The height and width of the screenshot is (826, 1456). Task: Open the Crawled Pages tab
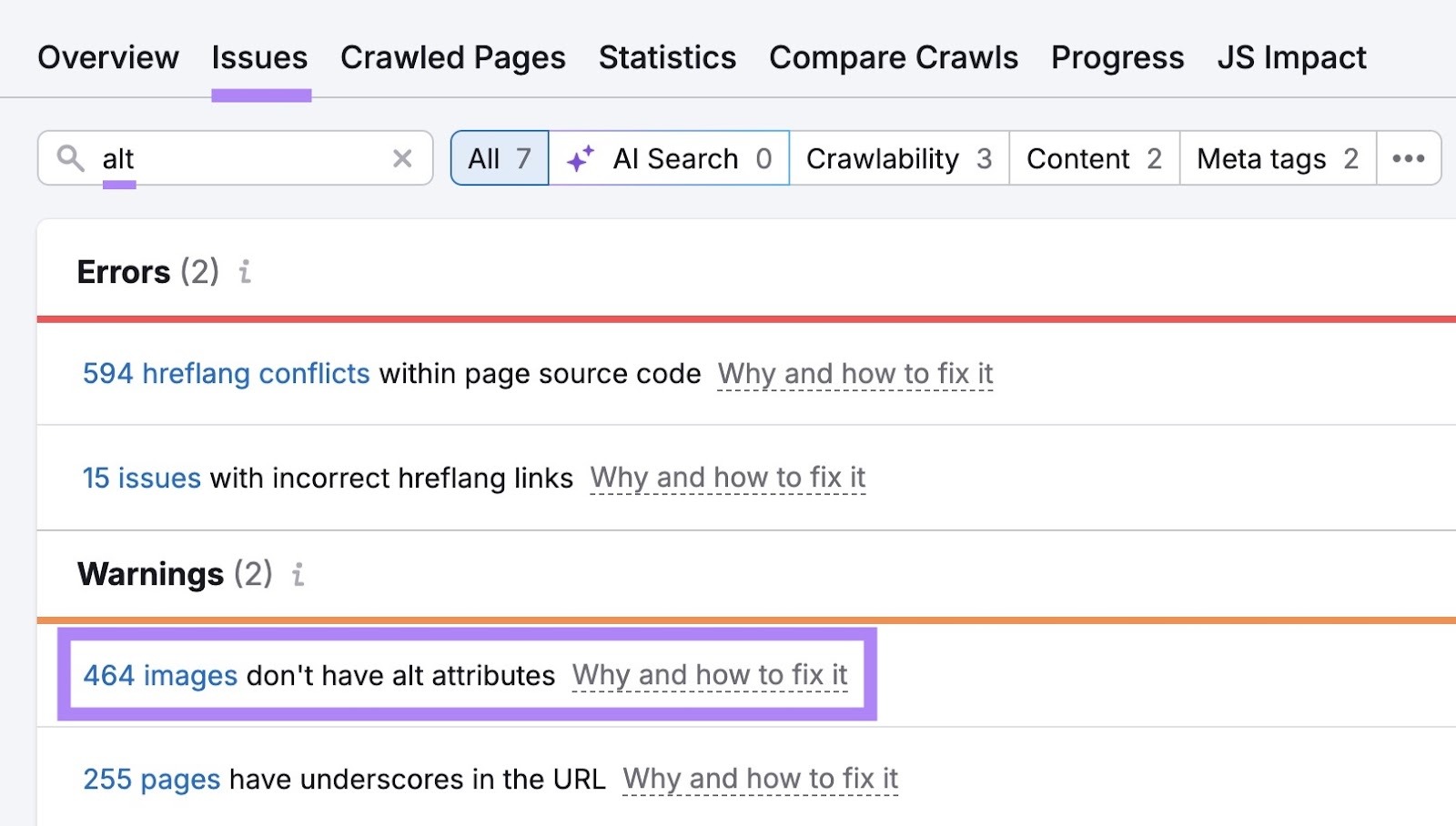(452, 56)
